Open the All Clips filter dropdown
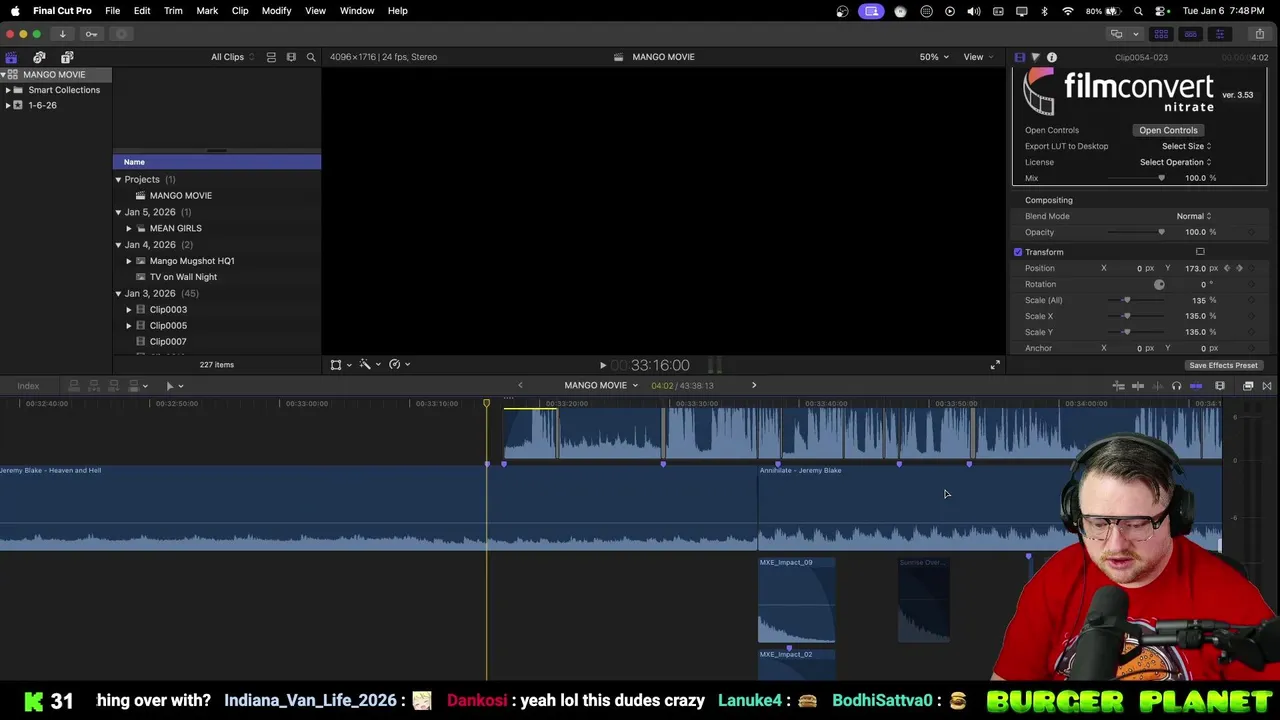 pos(232,57)
